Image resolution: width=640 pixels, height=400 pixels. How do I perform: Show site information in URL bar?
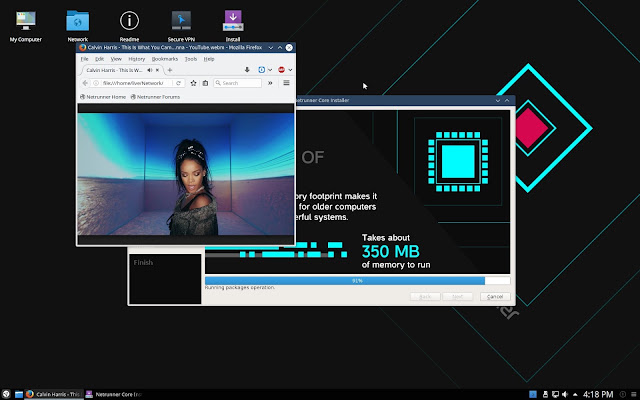tap(96, 83)
